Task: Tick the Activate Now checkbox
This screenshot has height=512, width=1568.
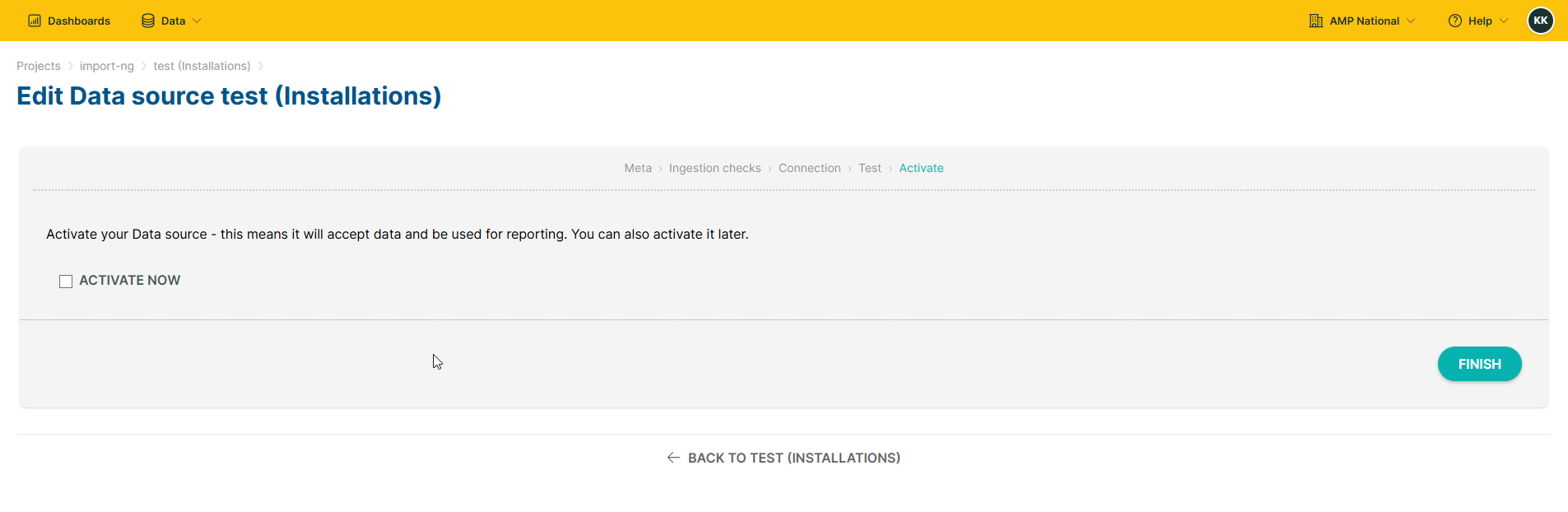Action: click(66, 282)
